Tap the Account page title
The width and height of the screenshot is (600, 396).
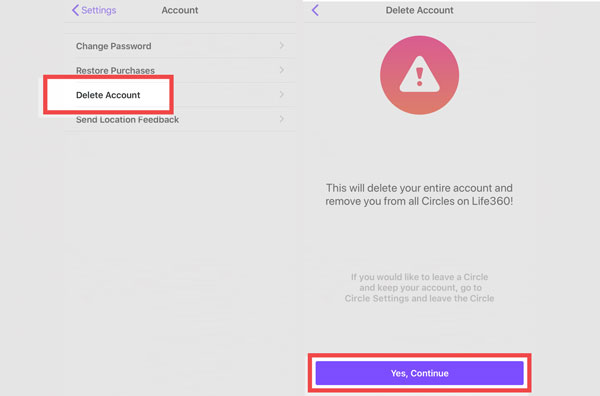pyautogui.click(x=180, y=10)
